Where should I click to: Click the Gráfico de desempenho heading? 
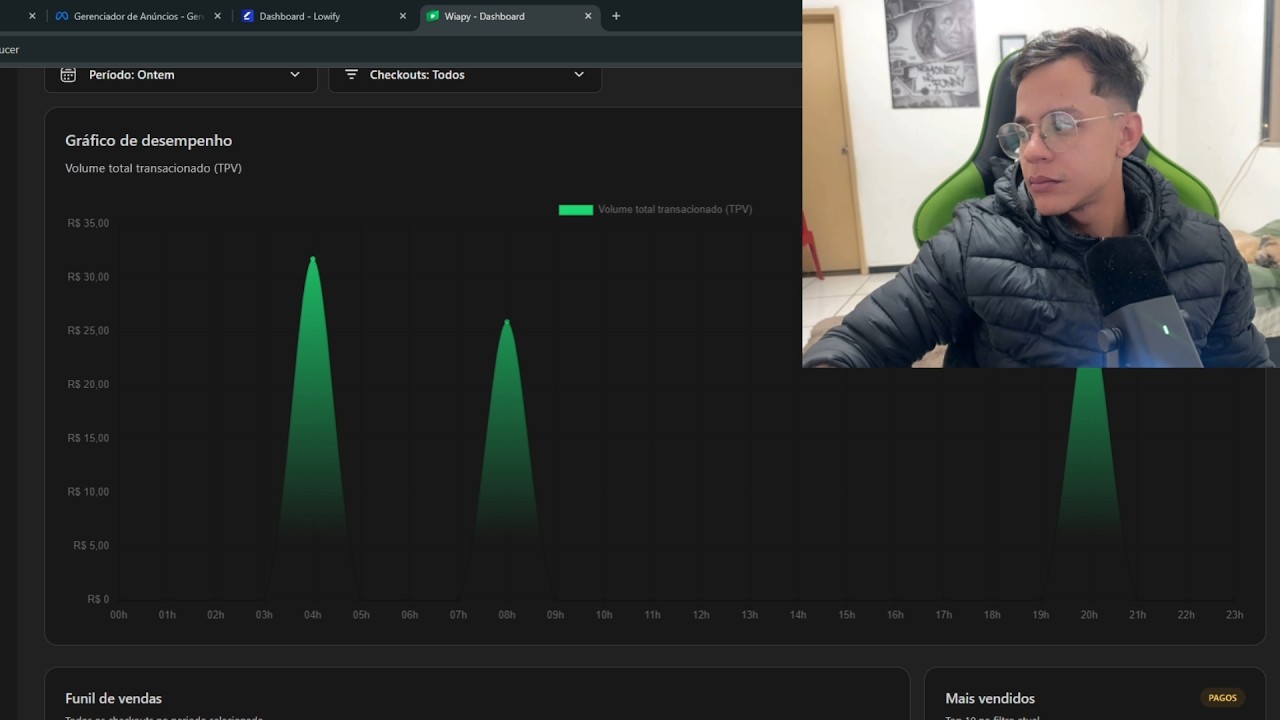click(149, 141)
